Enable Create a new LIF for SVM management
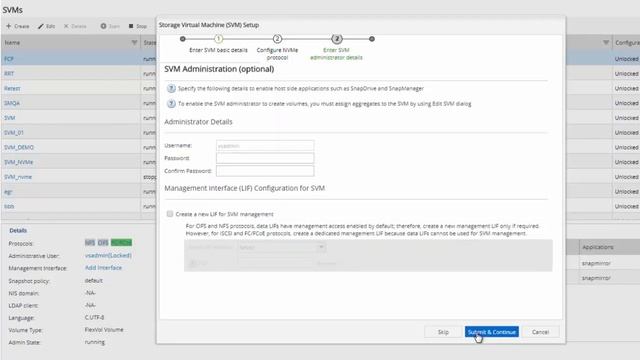The image size is (640, 360). (170, 214)
